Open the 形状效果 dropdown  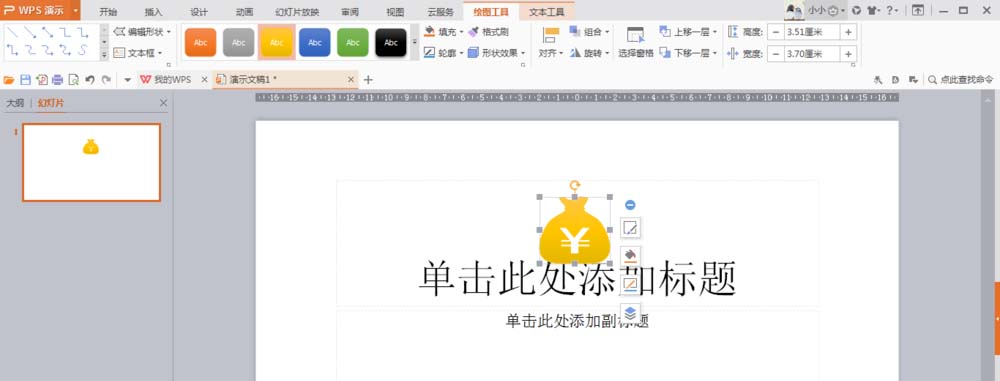coord(496,53)
